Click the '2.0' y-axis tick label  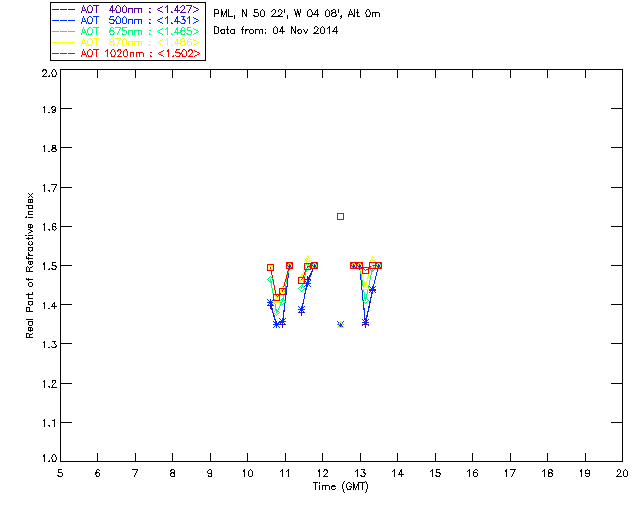pos(49,73)
